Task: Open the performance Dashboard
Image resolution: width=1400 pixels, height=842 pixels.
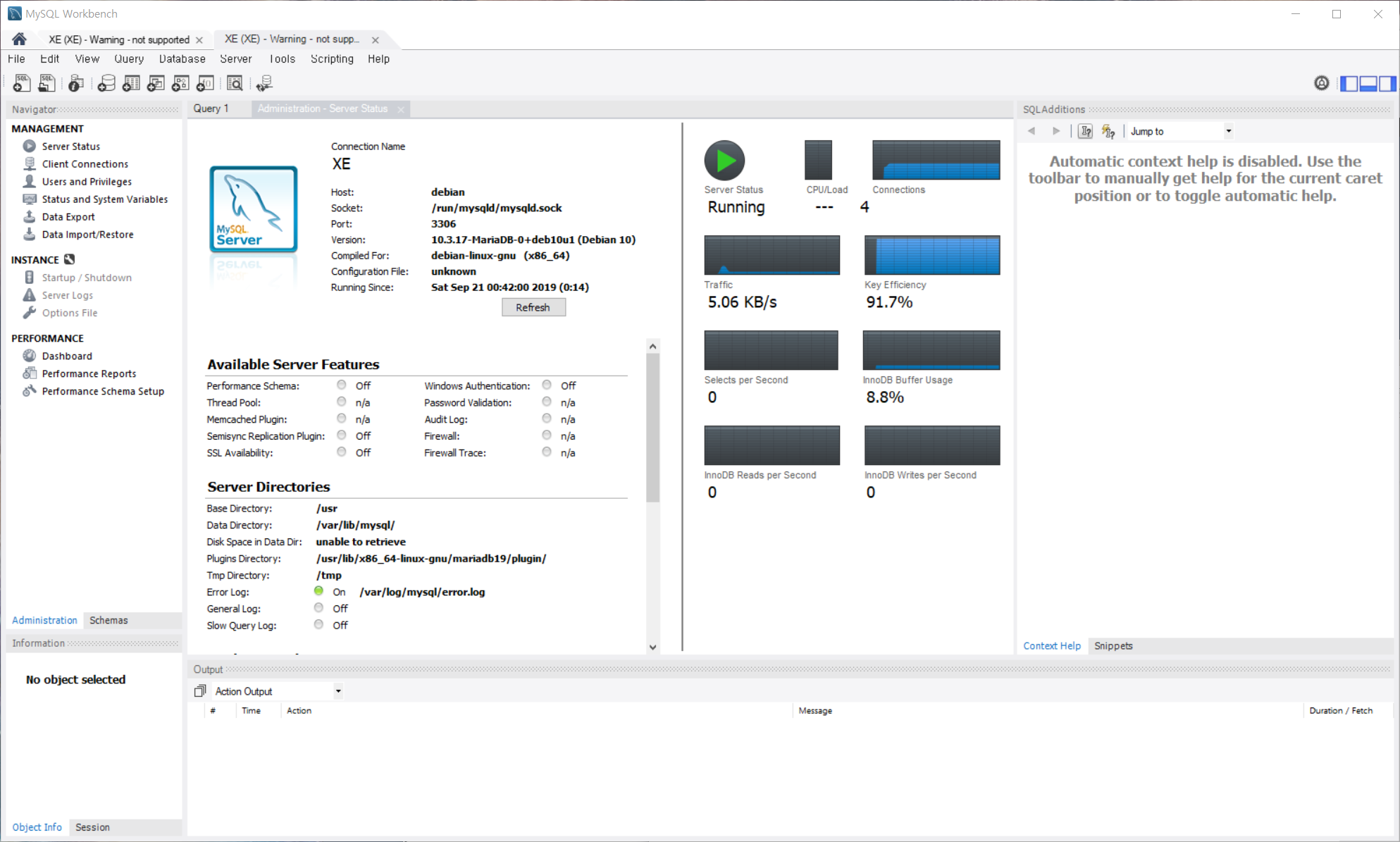Action: 66,356
